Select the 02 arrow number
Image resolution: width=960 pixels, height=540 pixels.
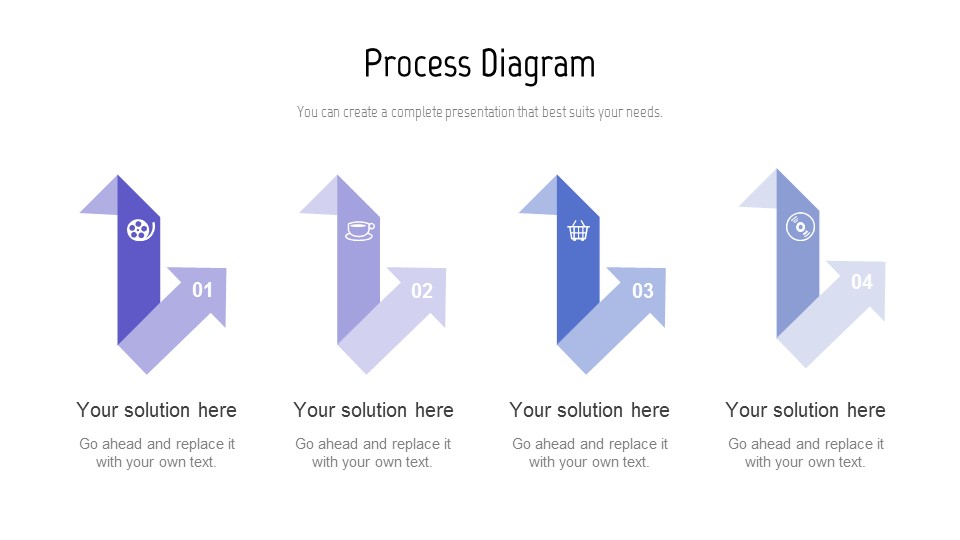tap(422, 290)
